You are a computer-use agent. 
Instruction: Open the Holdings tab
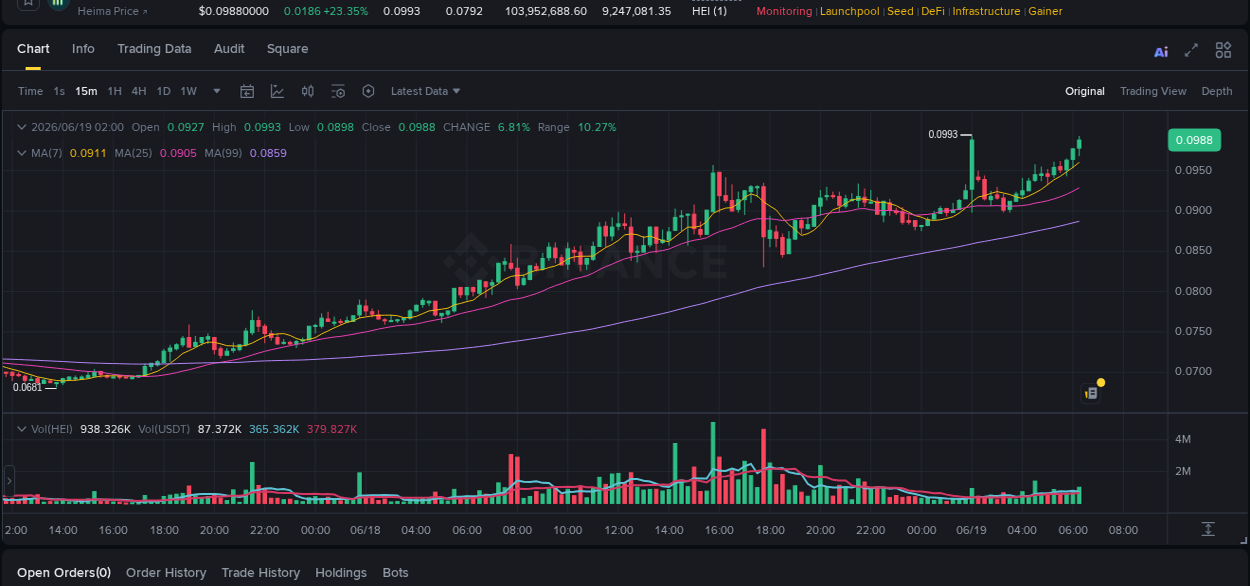[341, 573]
